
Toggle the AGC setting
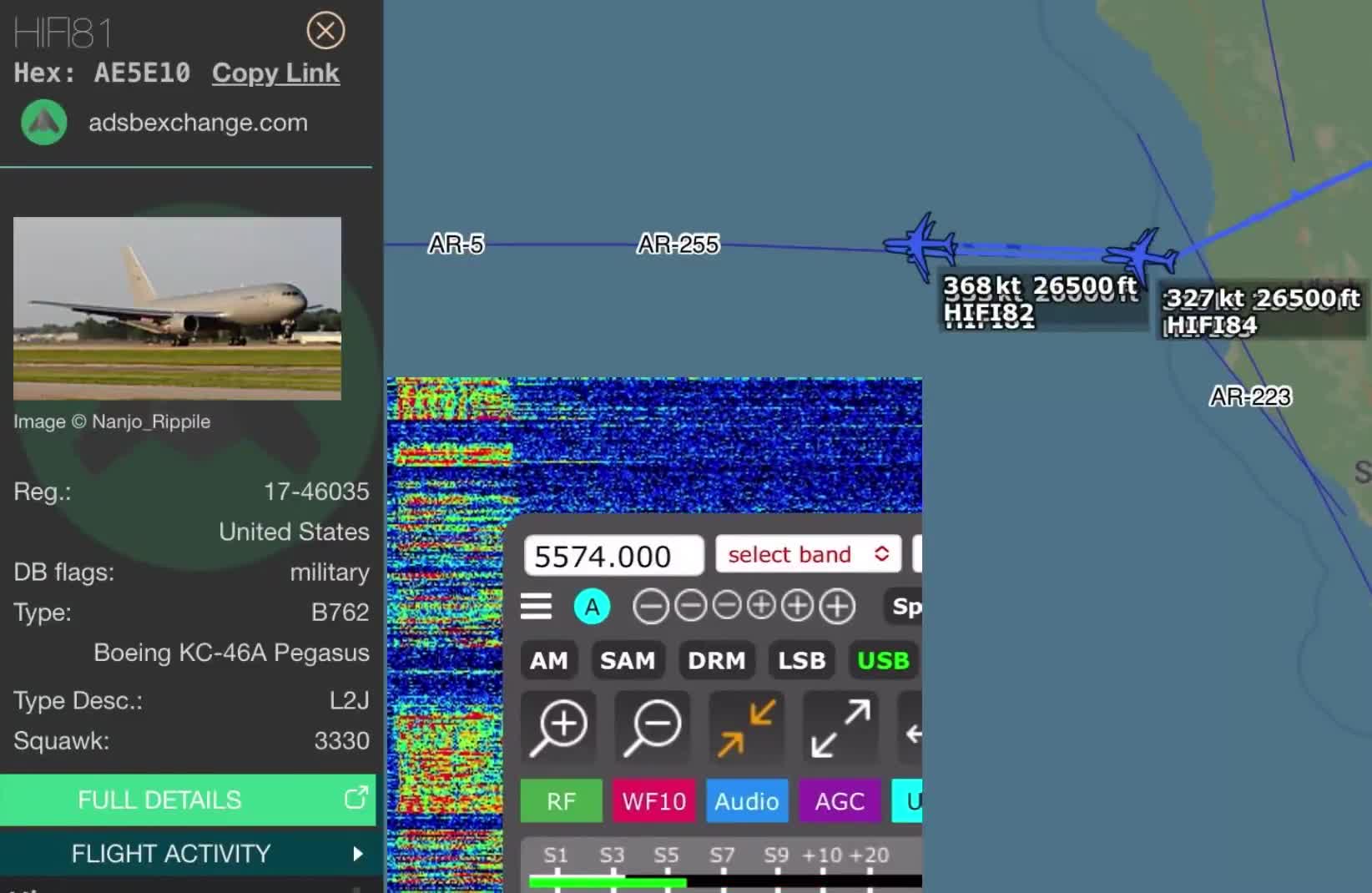[x=839, y=801]
